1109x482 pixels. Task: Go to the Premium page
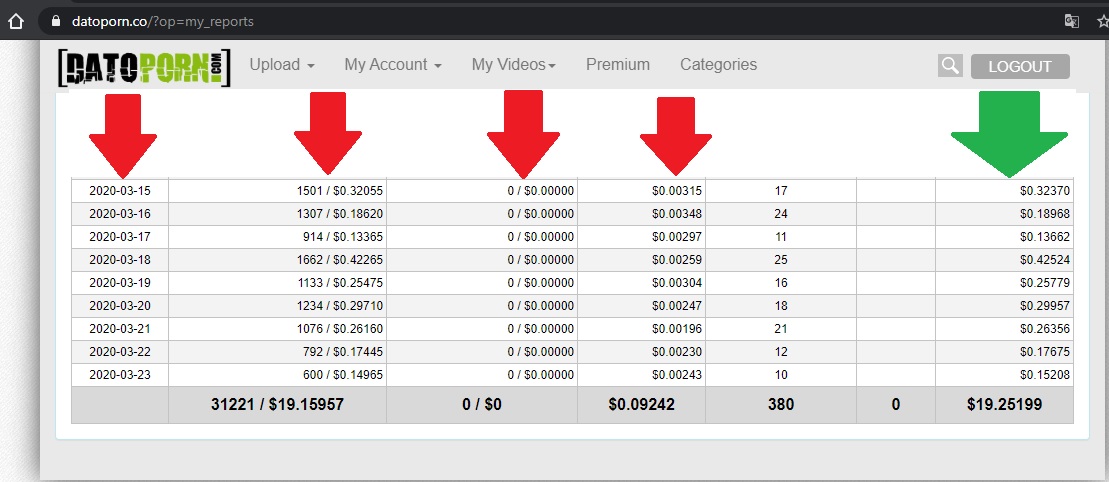tap(617, 65)
